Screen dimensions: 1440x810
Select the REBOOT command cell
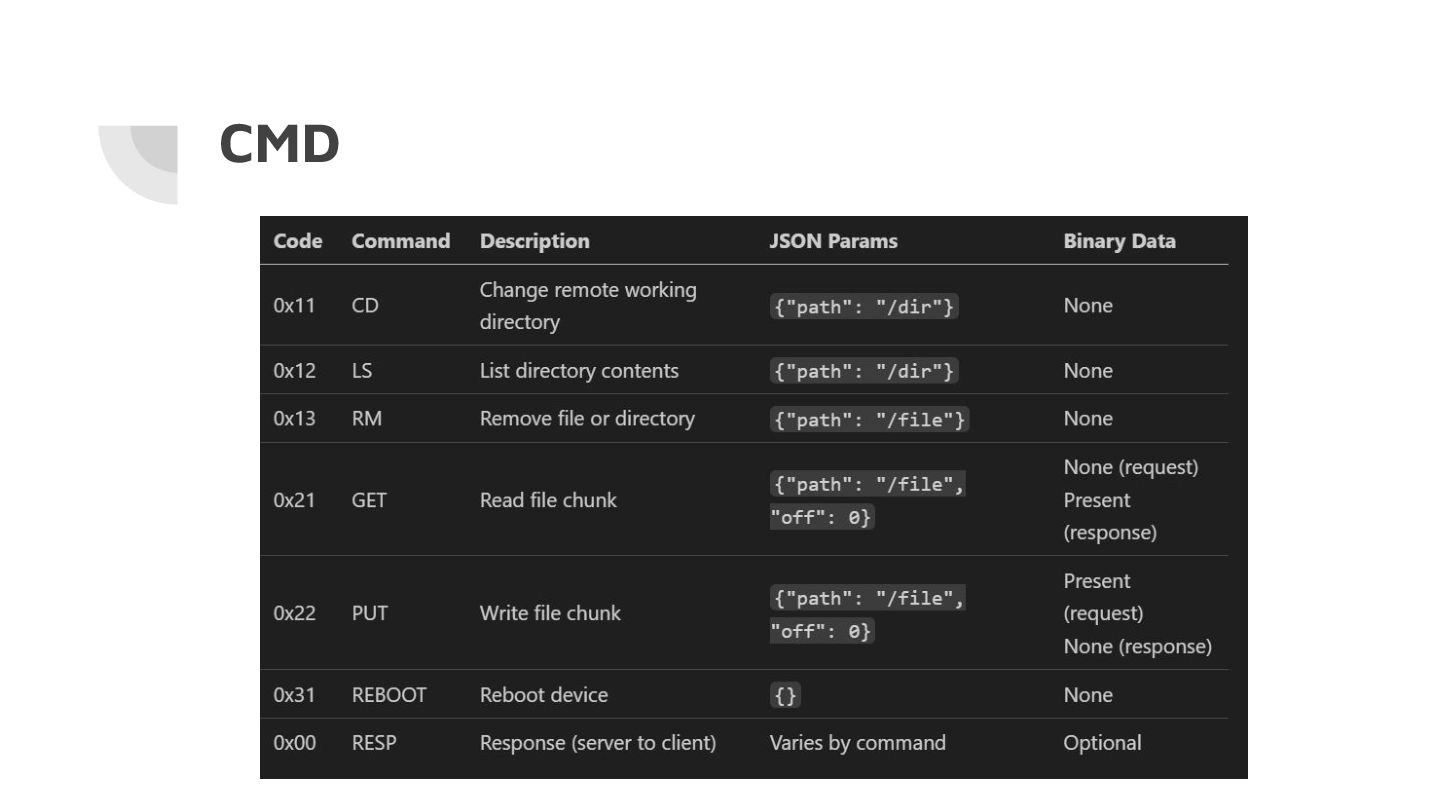[x=389, y=695]
